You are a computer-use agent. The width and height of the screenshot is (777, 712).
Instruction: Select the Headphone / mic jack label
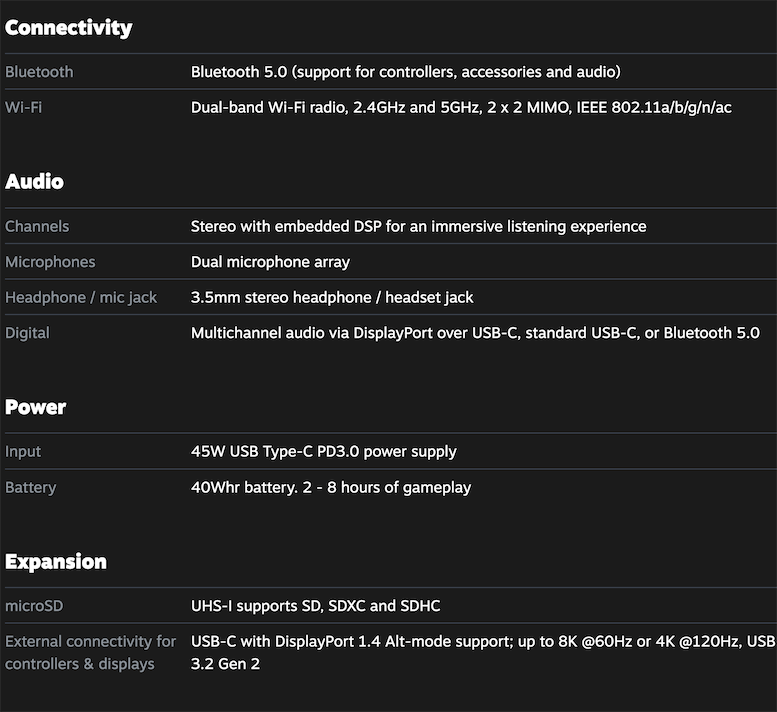81,297
